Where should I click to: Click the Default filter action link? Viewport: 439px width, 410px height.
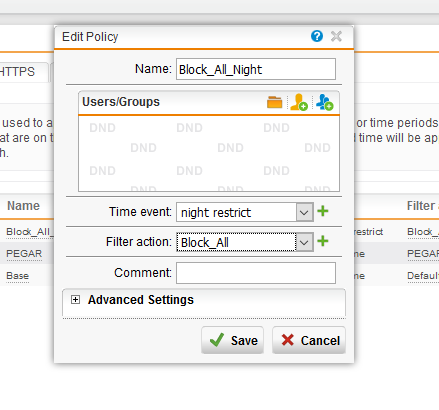click(x=423, y=276)
